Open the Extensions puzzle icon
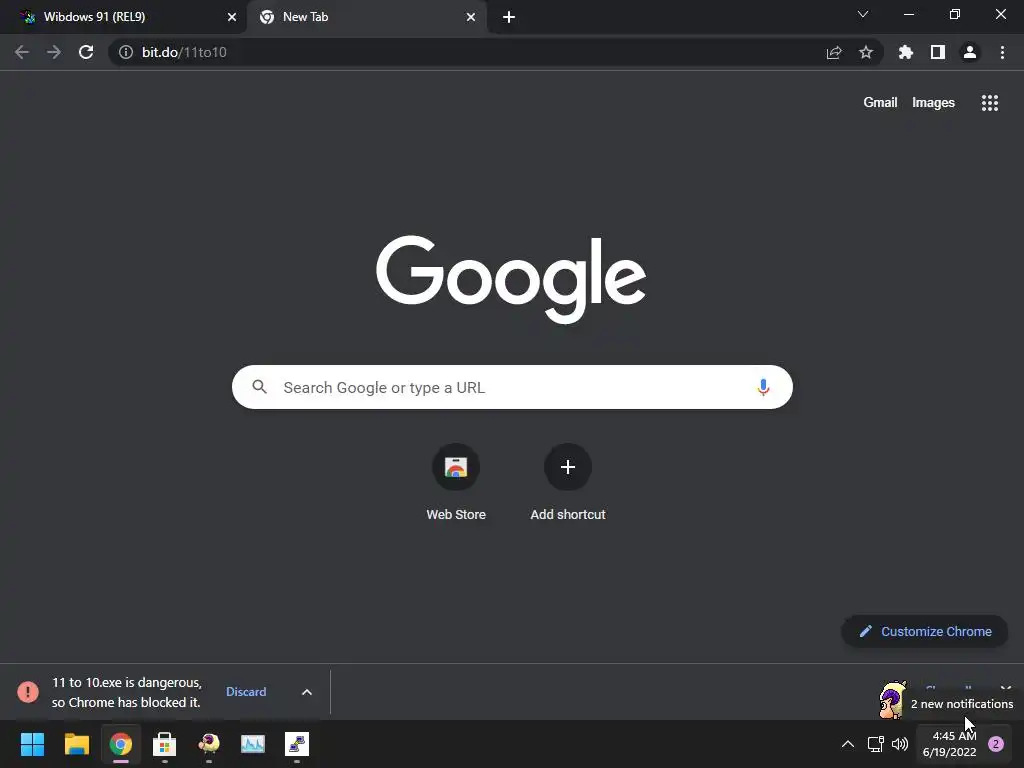Screen dimensions: 1024x768 pos(906,52)
